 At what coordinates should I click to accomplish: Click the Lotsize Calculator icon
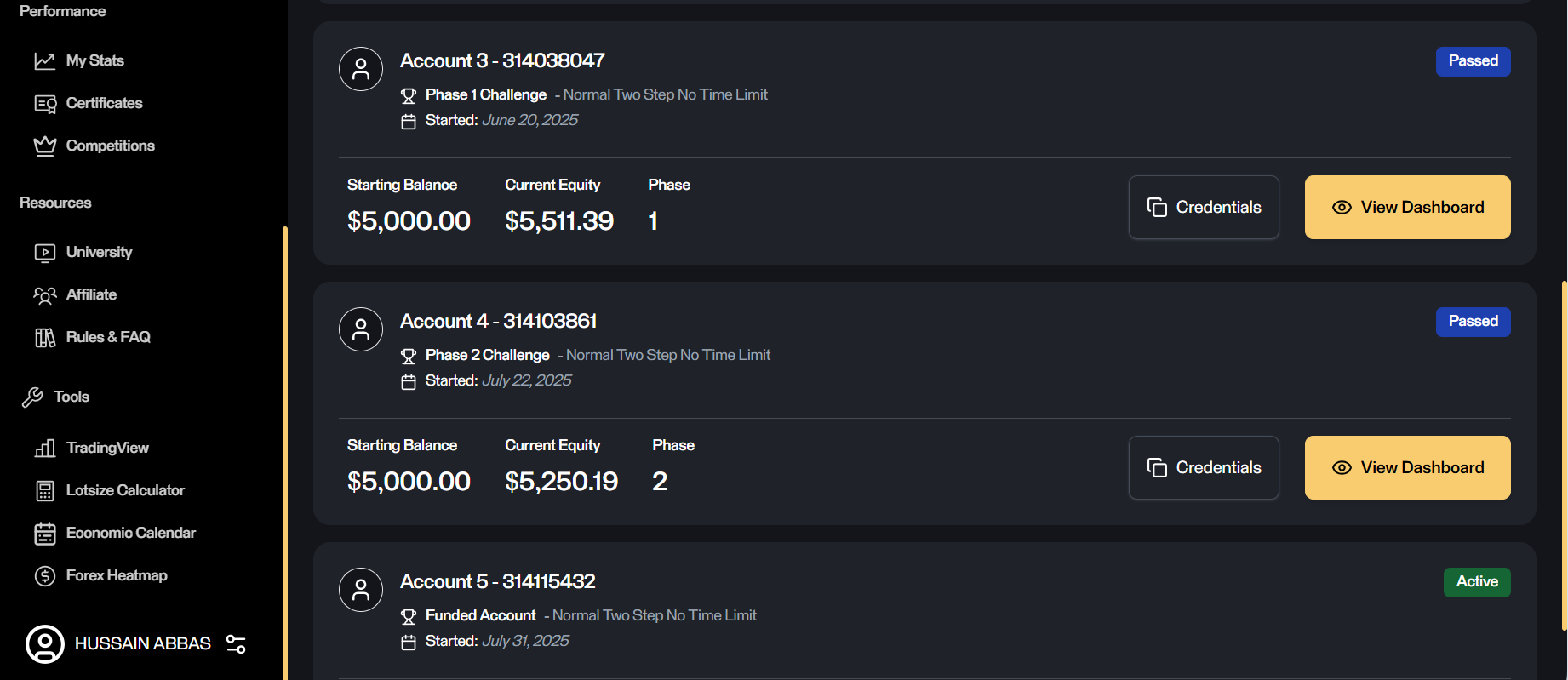(44, 491)
